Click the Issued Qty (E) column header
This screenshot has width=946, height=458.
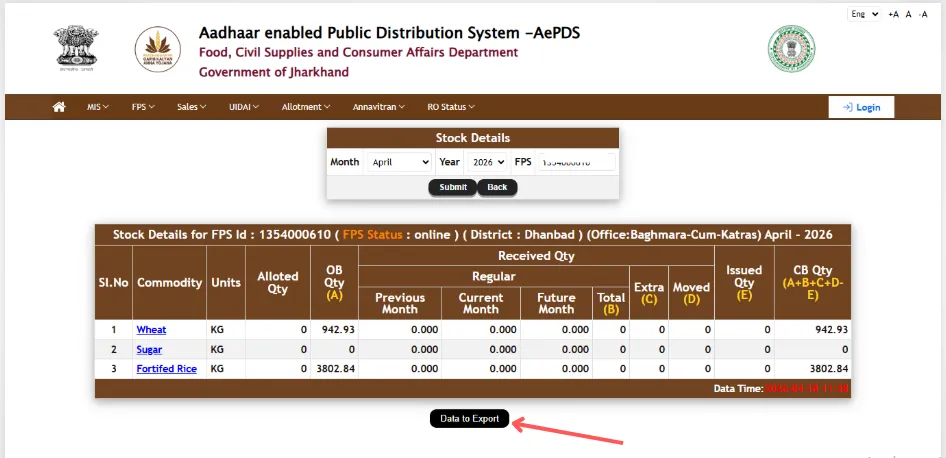pyautogui.click(x=744, y=282)
